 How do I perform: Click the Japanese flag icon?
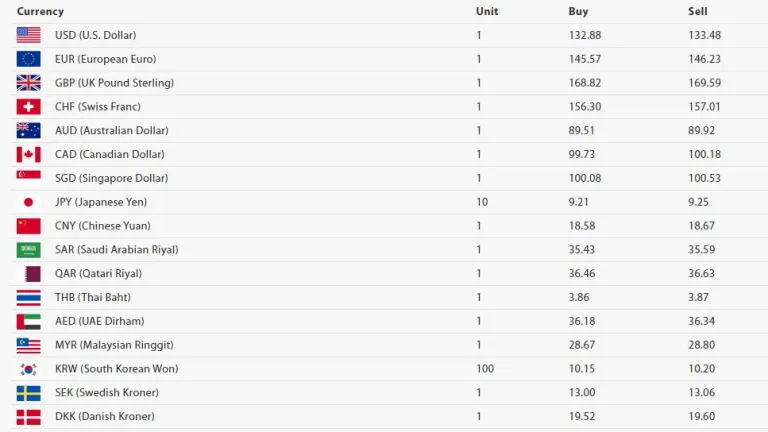(x=28, y=202)
